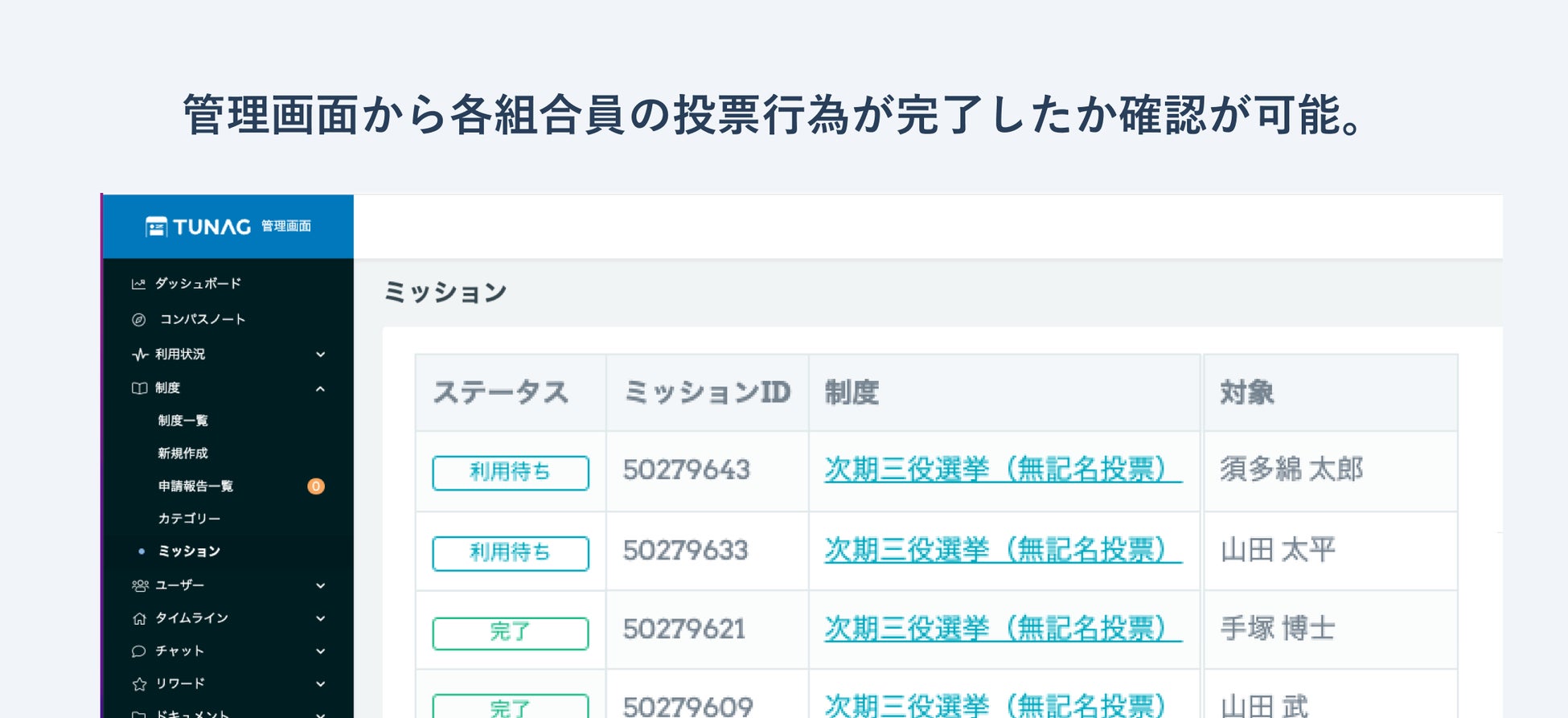This screenshot has width=1568, height=718.
Task: Click the TUNAG logo icon
Action: click(x=156, y=227)
